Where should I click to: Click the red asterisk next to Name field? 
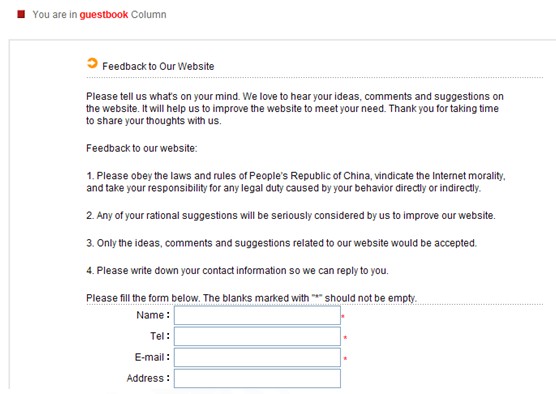click(343, 316)
